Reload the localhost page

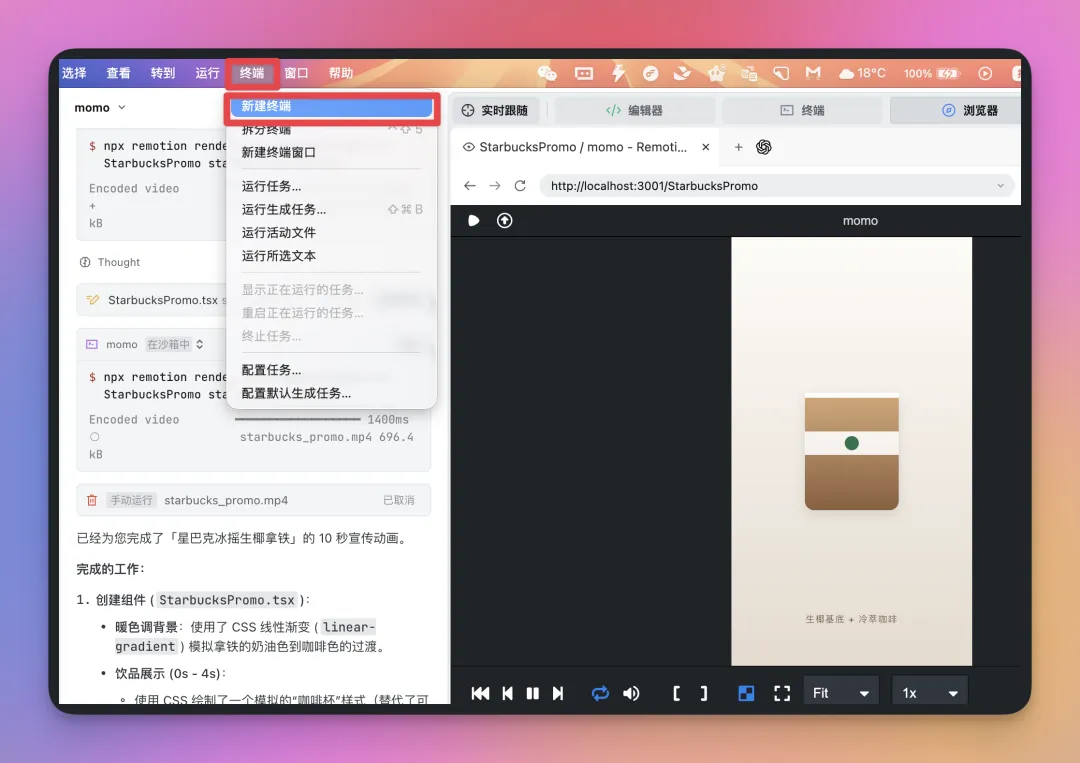[520, 186]
